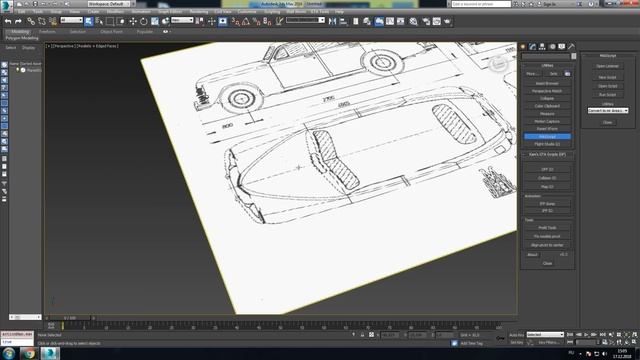The image size is (640, 360).
Task: Switch to the Hierarchy command panel tab
Action: click(x=542, y=47)
